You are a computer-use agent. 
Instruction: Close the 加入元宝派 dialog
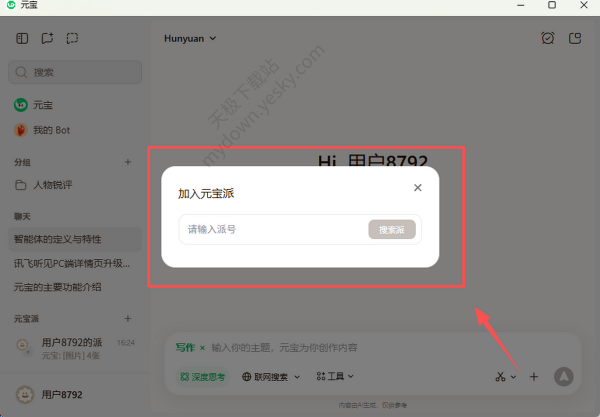[418, 187]
